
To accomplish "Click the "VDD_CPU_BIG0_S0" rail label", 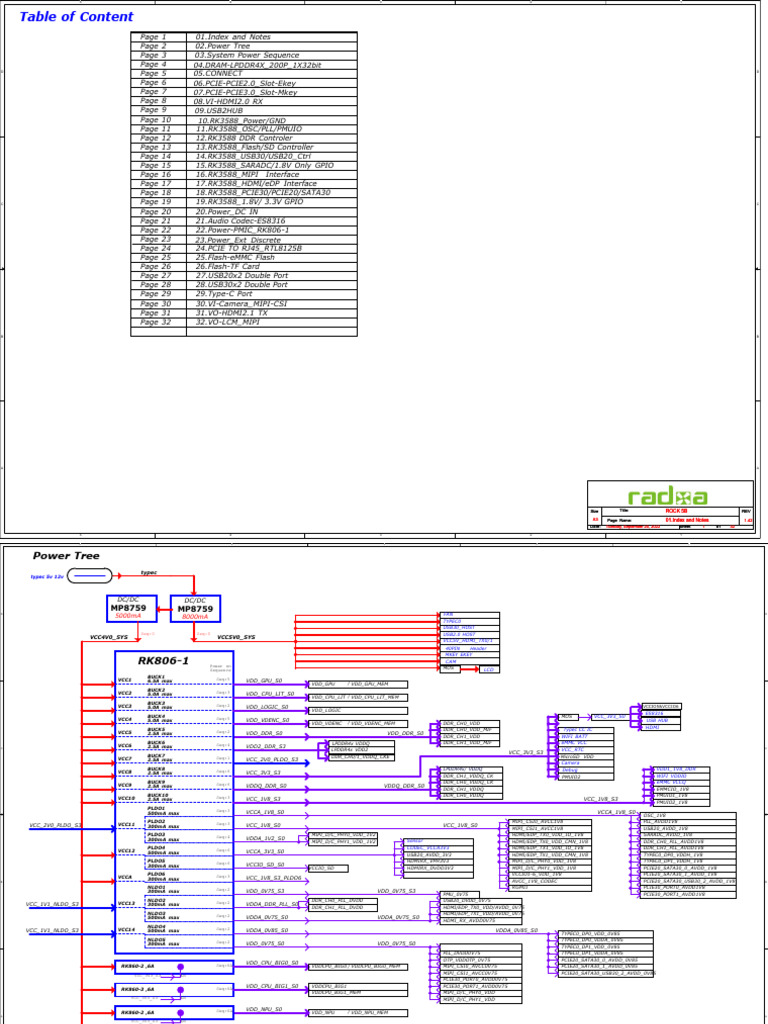I will (x=272, y=963).
